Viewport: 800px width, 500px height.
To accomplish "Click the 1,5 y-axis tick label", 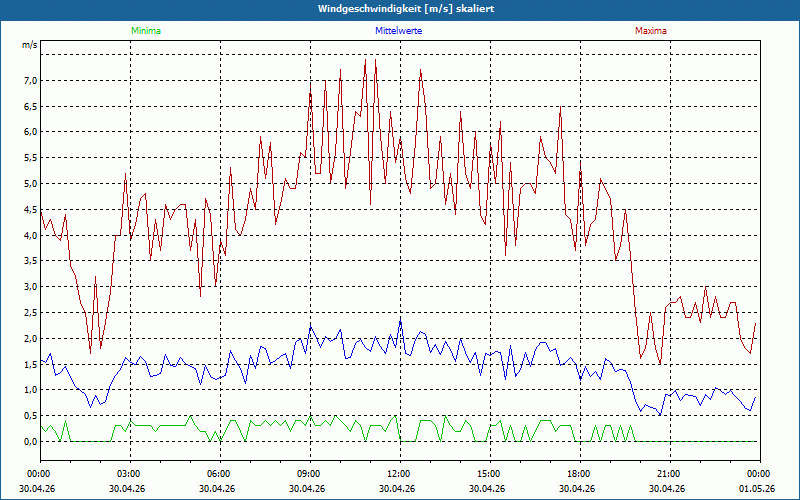I will [x=30, y=364].
